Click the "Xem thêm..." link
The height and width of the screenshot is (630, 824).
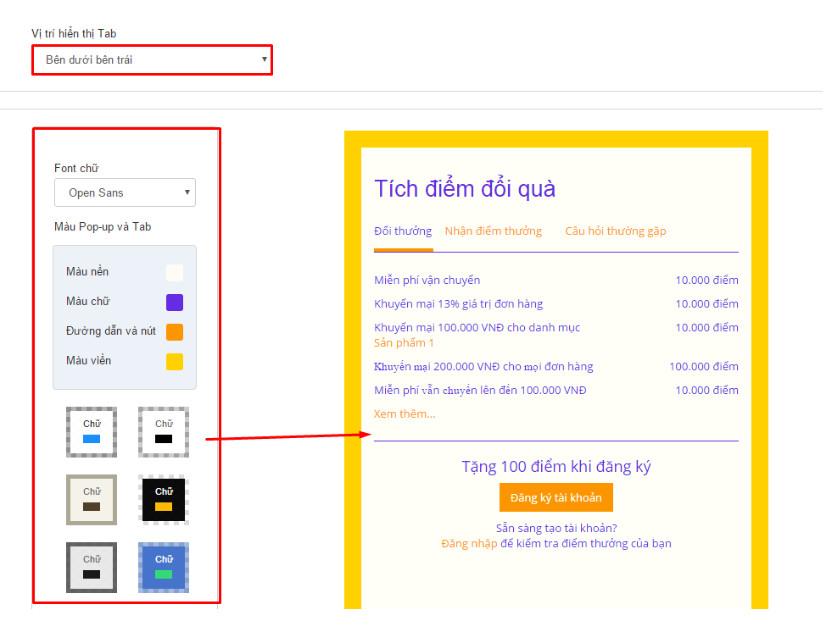click(x=404, y=414)
